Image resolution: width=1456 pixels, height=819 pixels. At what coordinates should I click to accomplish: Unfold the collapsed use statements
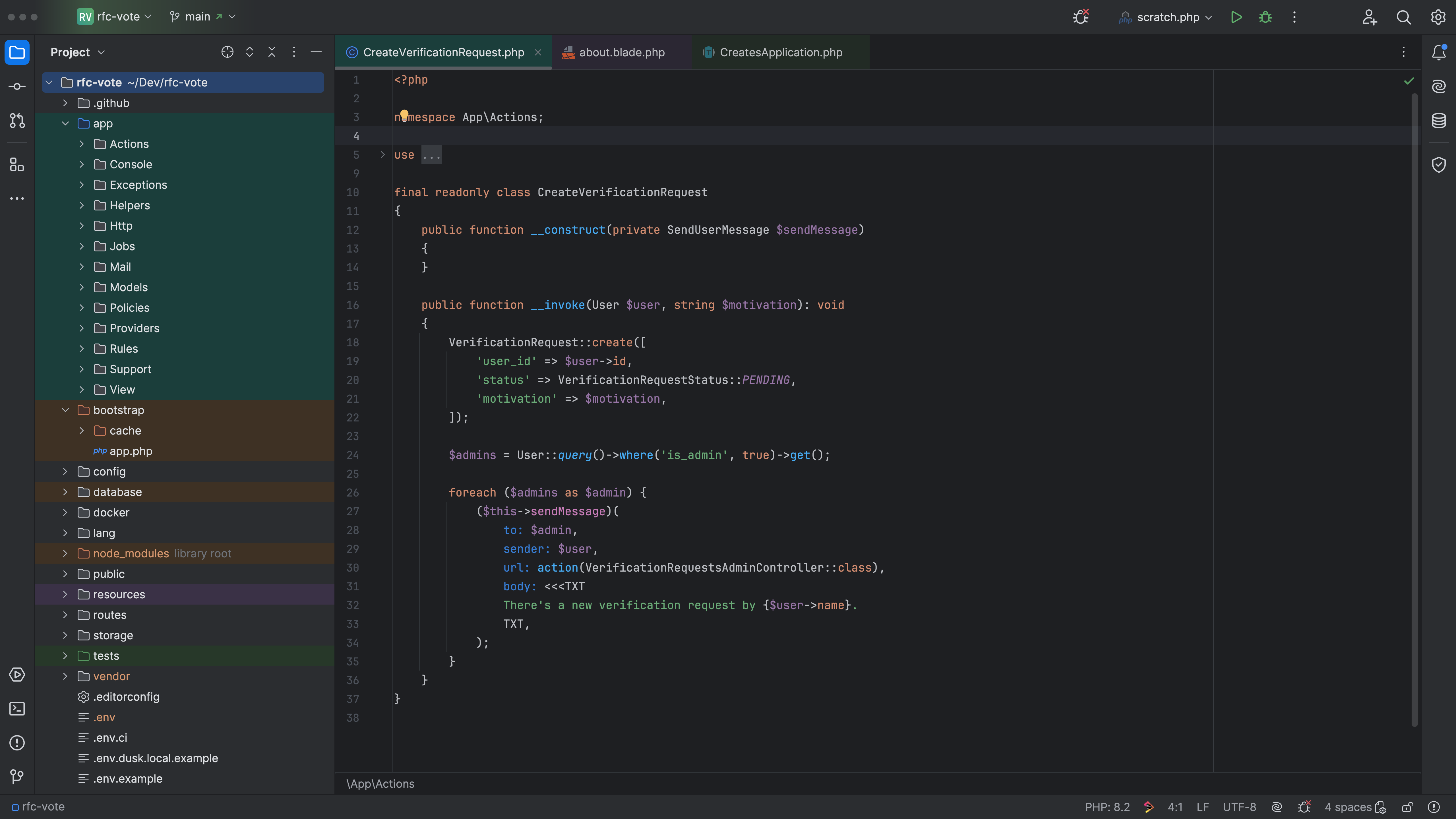(383, 155)
